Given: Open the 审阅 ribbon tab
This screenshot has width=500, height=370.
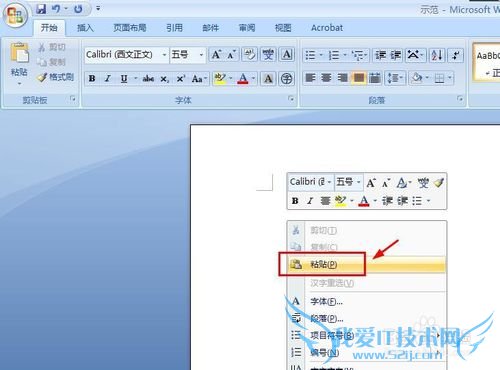Looking at the screenshot, I should pos(247,28).
